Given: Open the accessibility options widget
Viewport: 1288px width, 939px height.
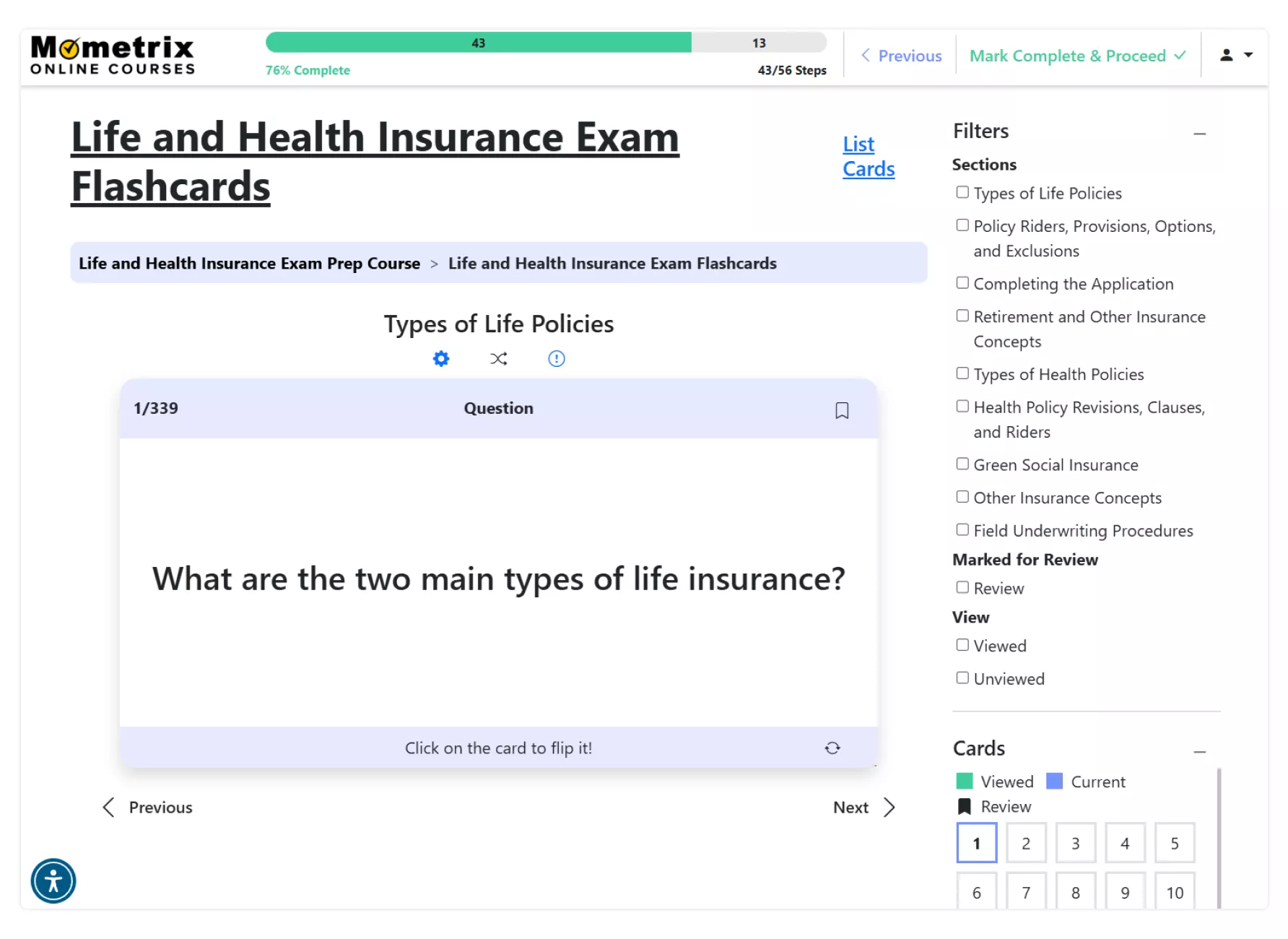Looking at the screenshot, I should click(x=53, y=880).
